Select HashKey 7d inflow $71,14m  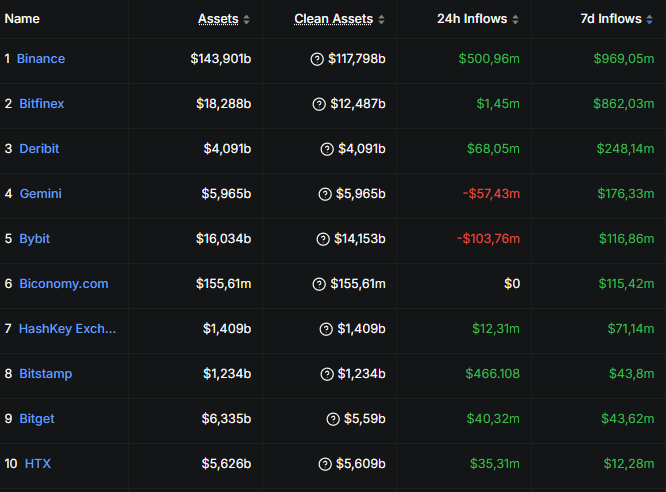click(x=631, y=329)
